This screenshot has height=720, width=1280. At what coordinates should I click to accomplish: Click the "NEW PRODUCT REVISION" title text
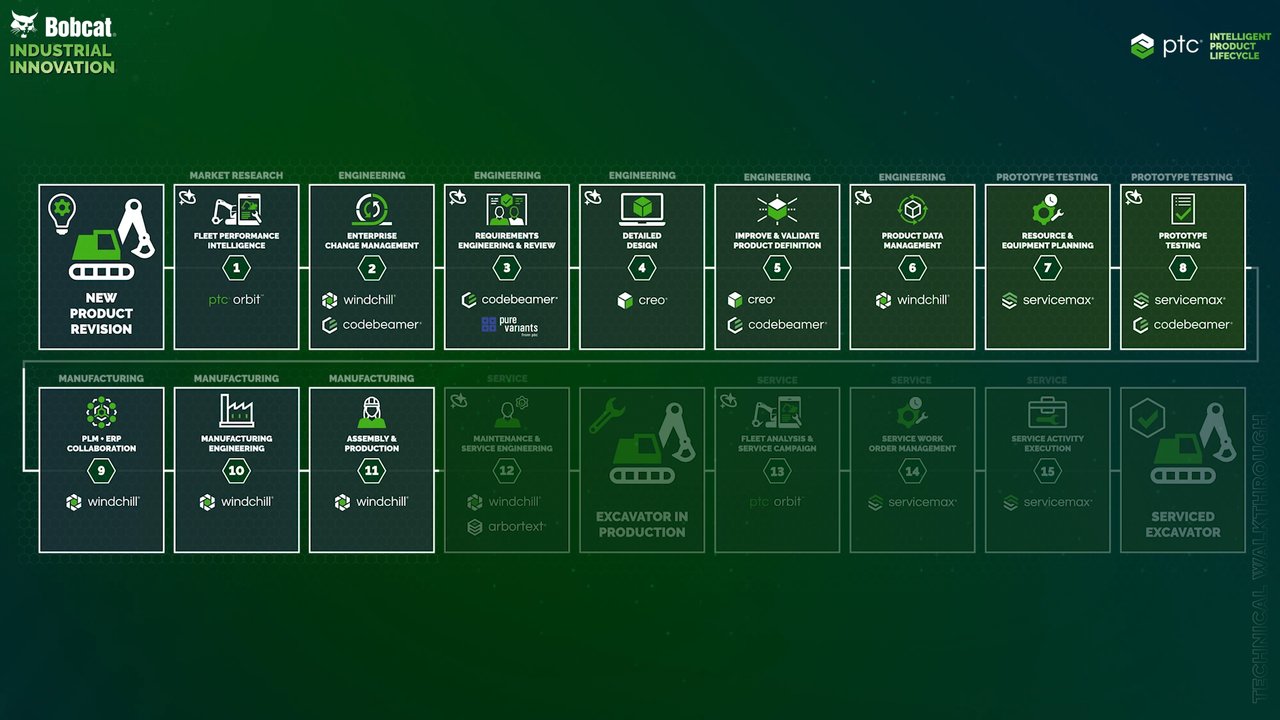(x=101, y=313)
